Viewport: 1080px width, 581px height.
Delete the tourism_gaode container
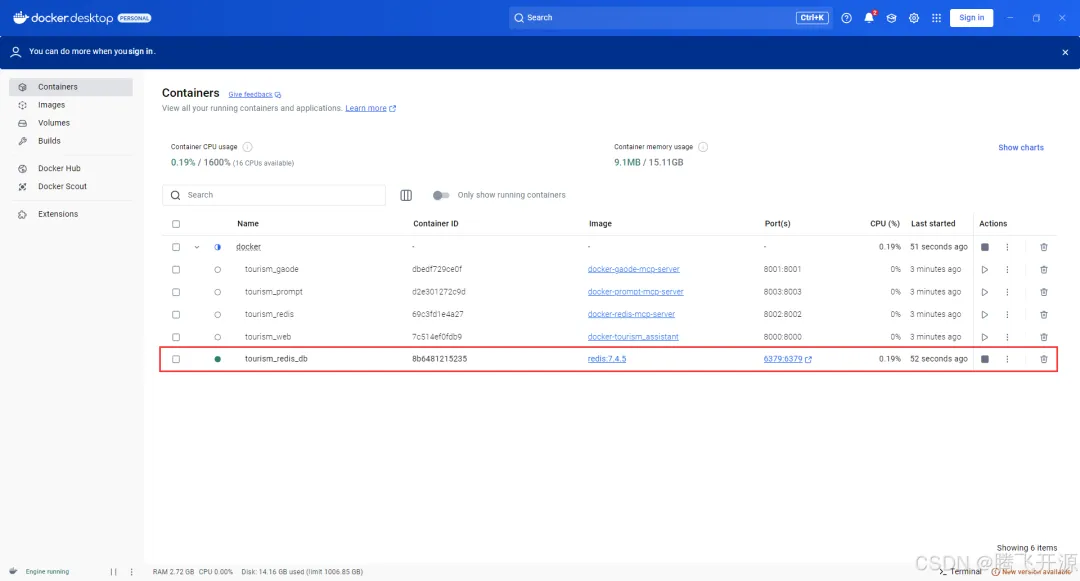tap(1043, 270)
